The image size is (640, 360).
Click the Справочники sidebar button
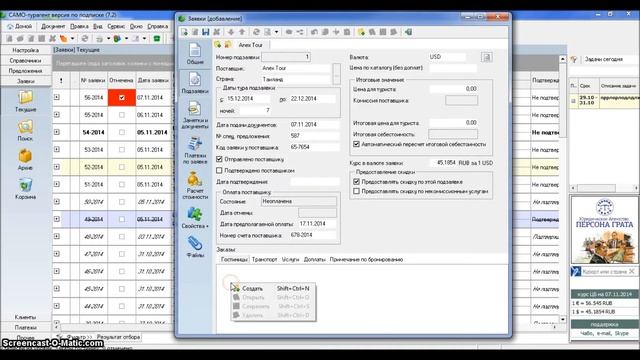point(25,60)
